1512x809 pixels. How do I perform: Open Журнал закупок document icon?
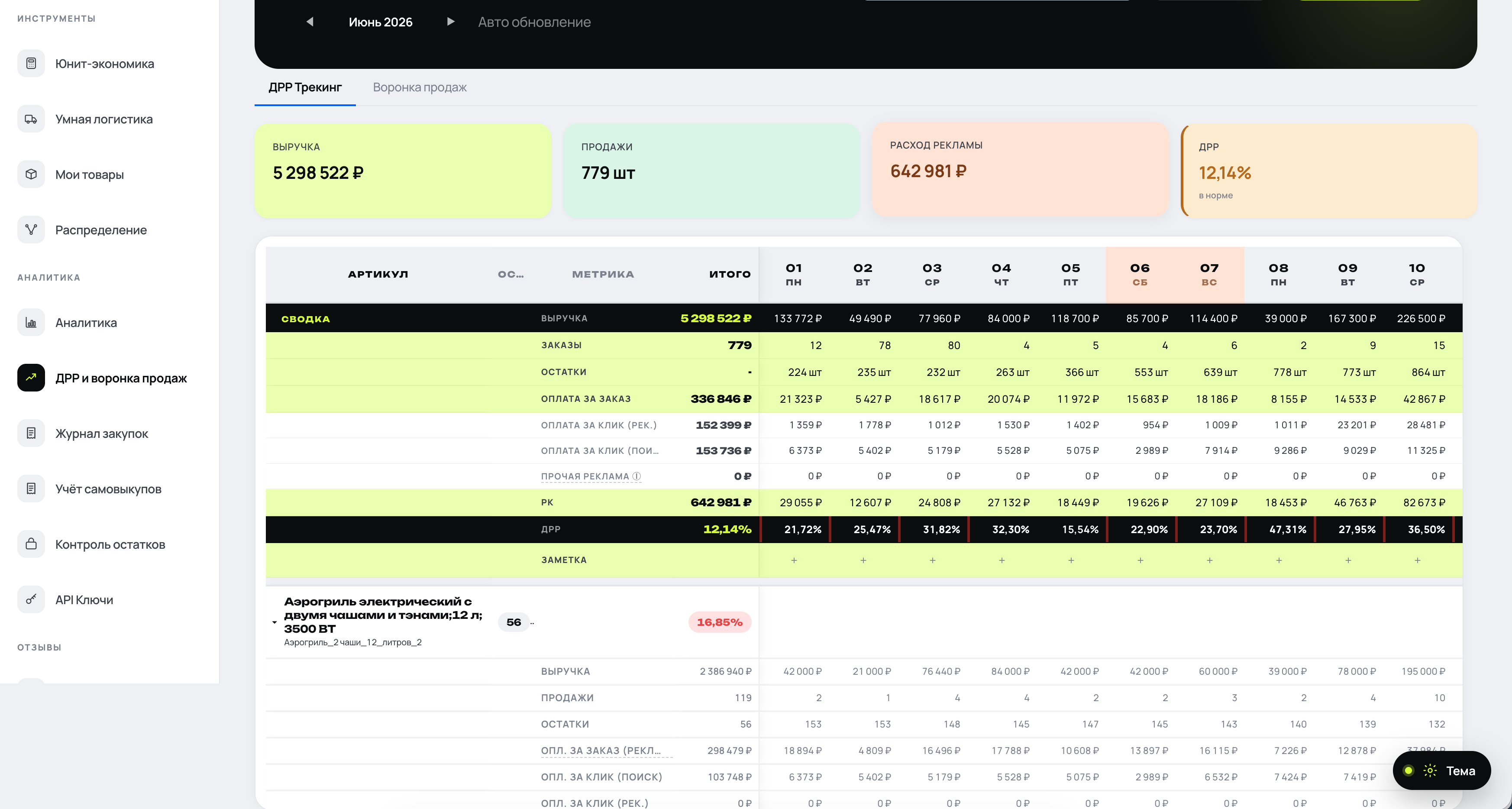click(31, 433)
